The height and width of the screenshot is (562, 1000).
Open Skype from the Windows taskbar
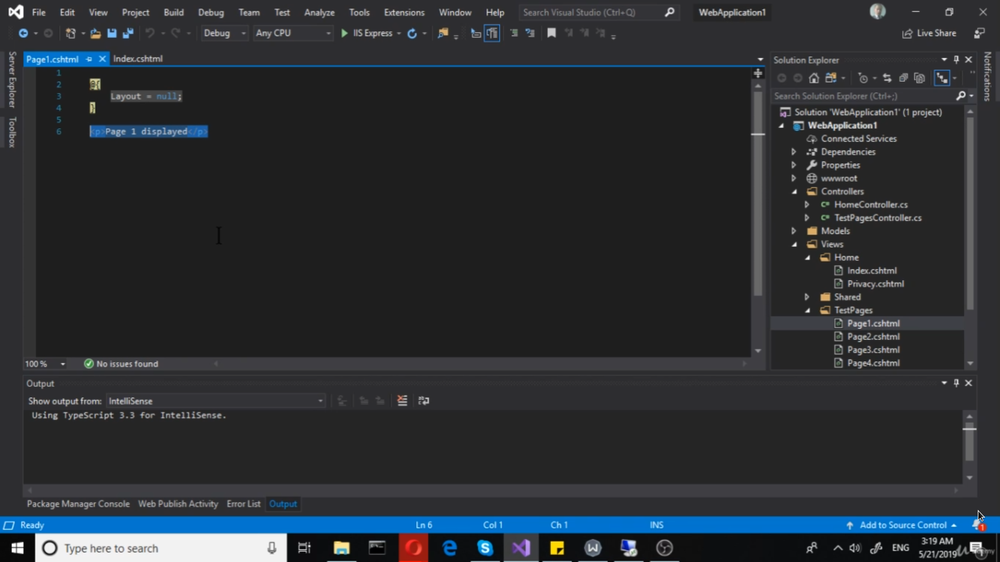485,548
